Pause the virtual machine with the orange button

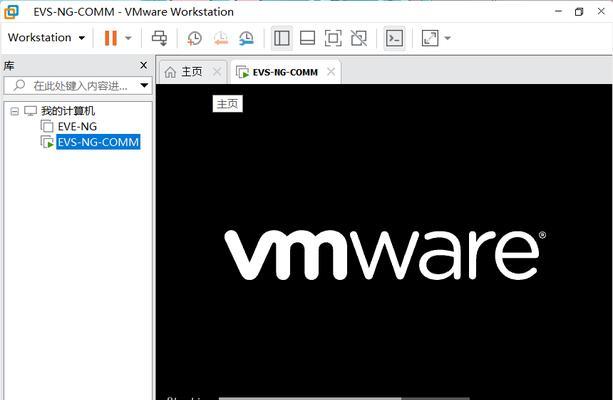pos(111,38)
